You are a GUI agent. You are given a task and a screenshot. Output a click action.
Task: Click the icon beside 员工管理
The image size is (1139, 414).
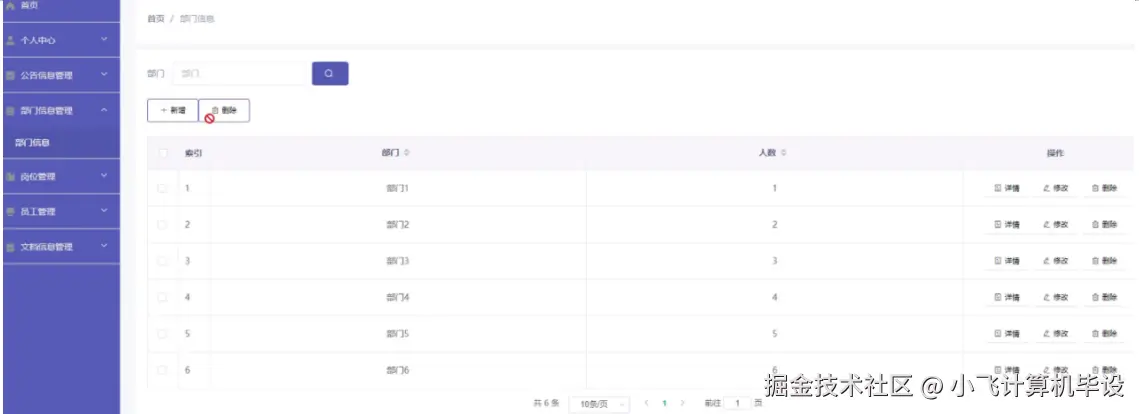(10, 212)
